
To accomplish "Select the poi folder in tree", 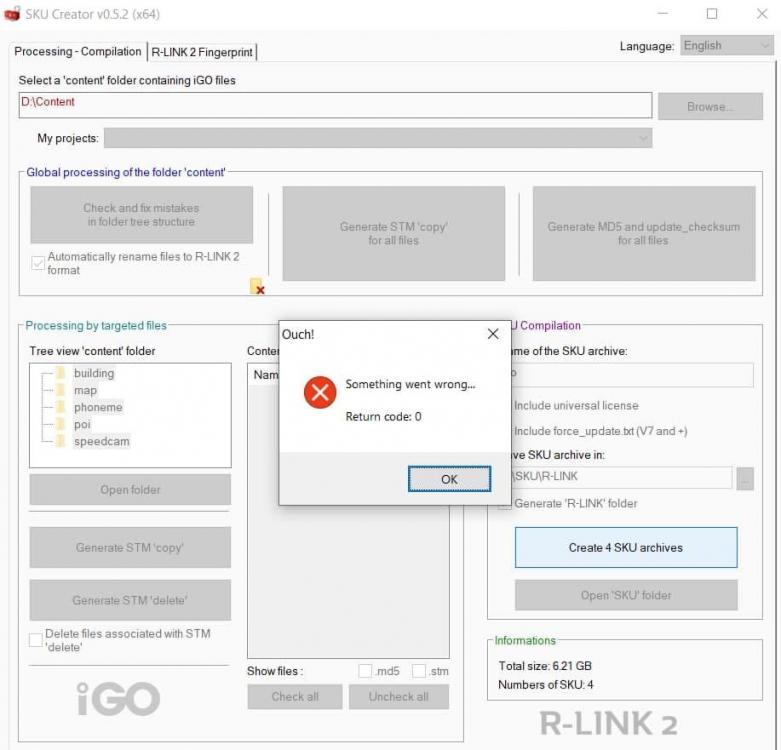I will tap(82, 424).
